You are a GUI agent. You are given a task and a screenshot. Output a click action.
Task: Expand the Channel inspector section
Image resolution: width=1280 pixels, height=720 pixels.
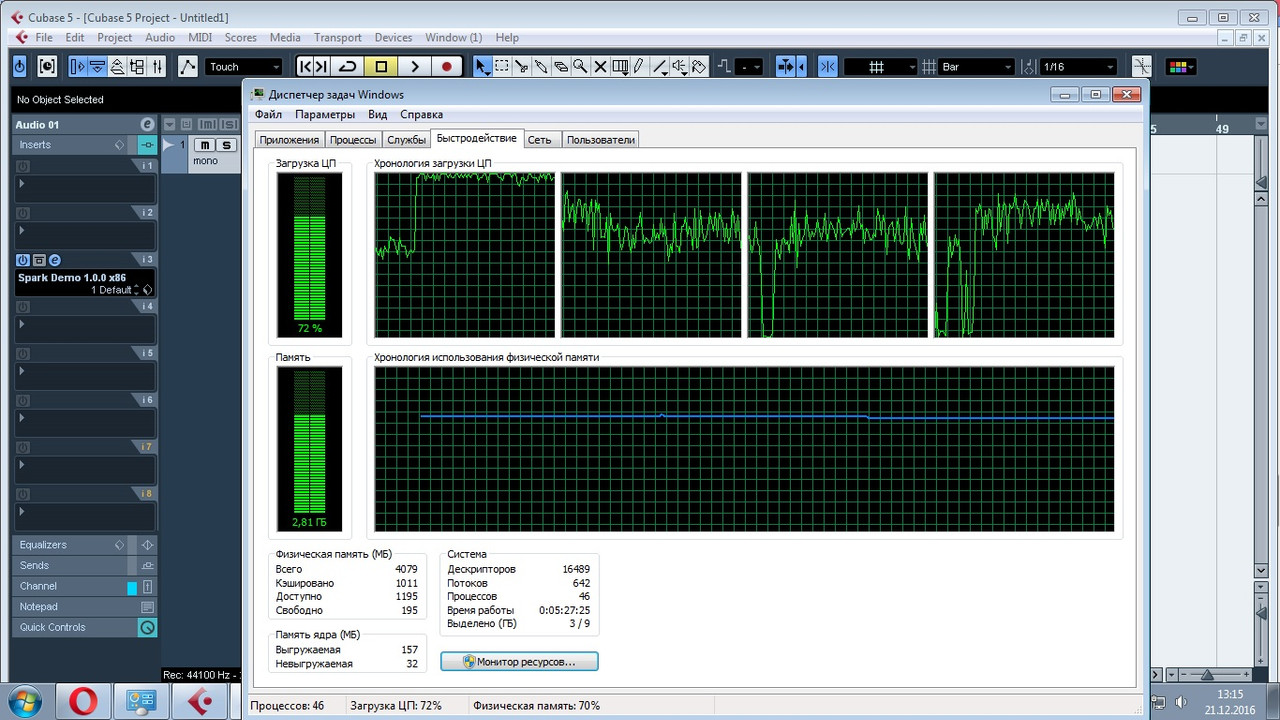coord(38,586)
